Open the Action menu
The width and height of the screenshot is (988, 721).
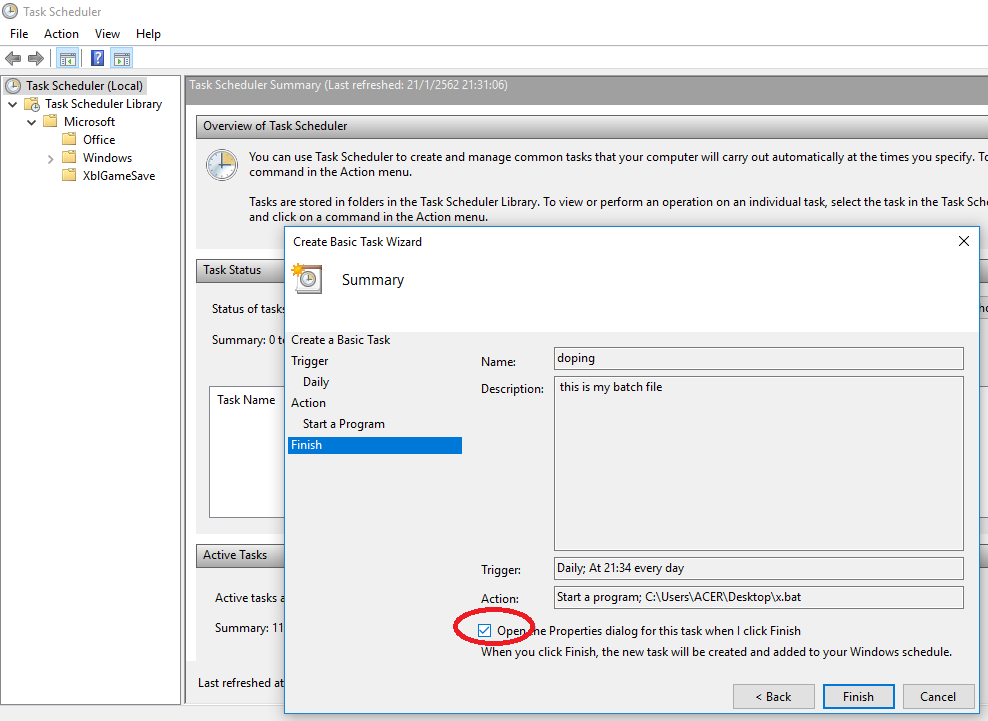coord(61,34)
